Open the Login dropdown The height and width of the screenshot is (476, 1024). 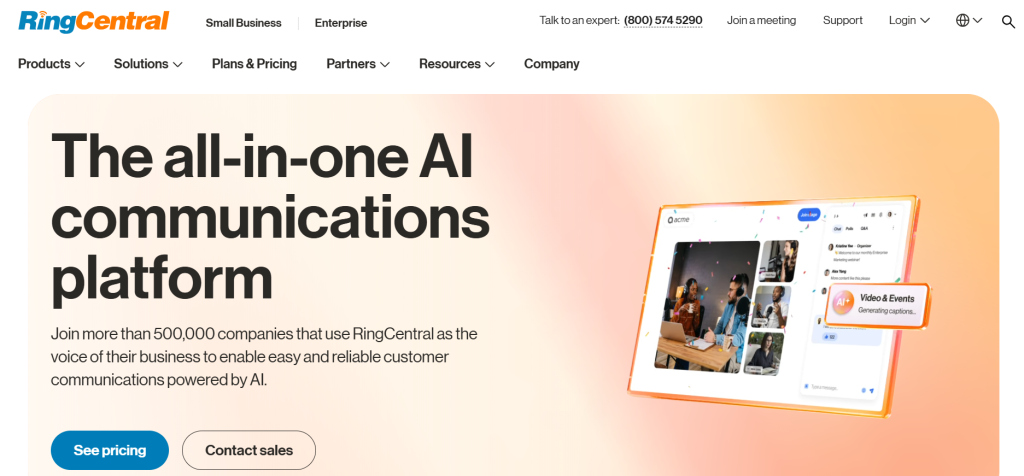point(909,20)
